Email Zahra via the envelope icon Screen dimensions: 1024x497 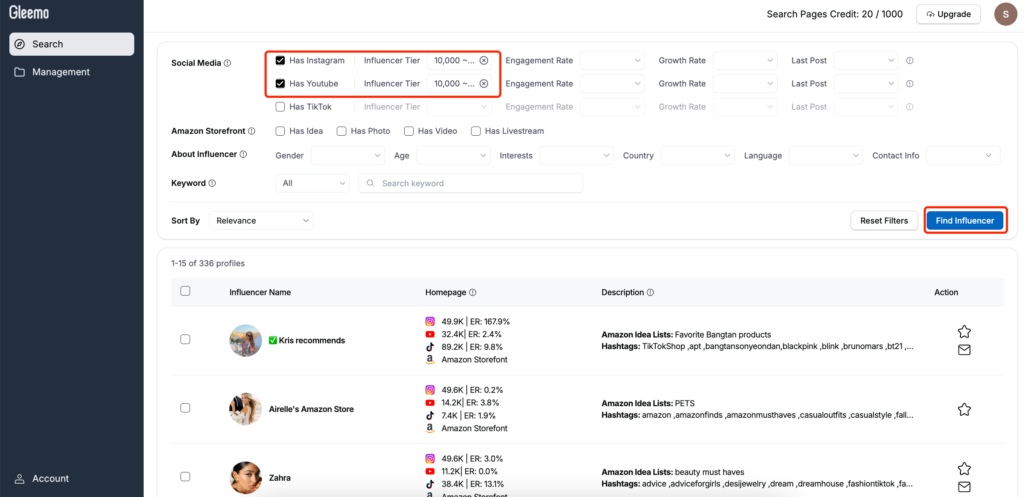[x=964, y=487]
